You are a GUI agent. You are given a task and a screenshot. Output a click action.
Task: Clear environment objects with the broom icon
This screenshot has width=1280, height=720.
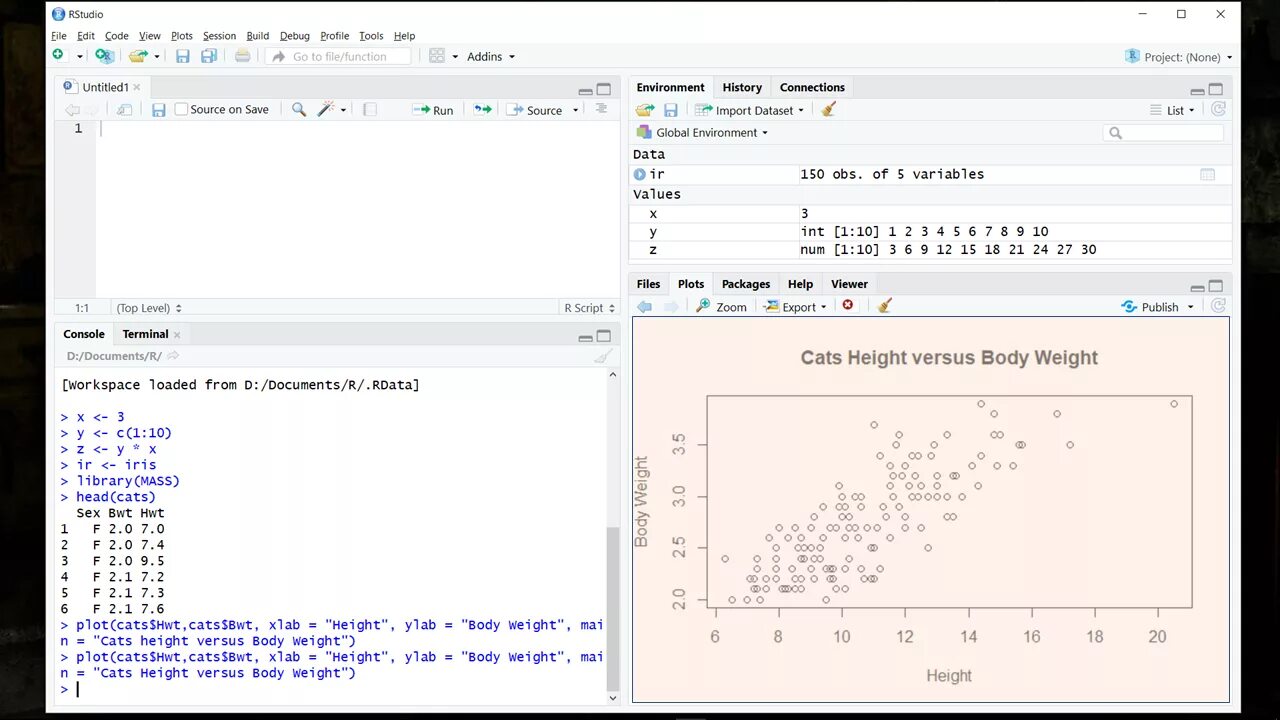pos(828,110)
